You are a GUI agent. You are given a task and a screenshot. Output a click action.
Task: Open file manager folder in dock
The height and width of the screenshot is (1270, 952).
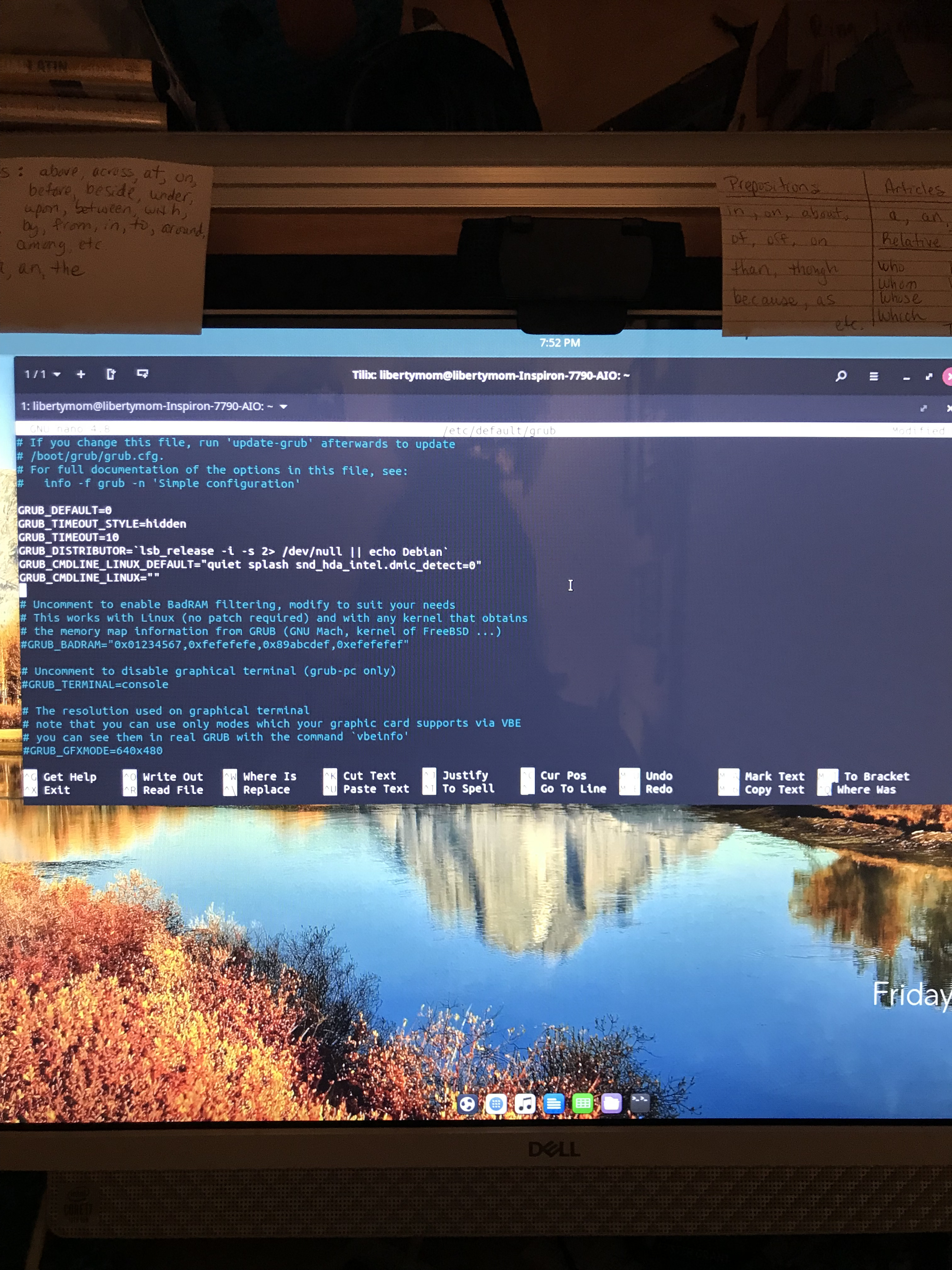click(x=611, y=1103)
